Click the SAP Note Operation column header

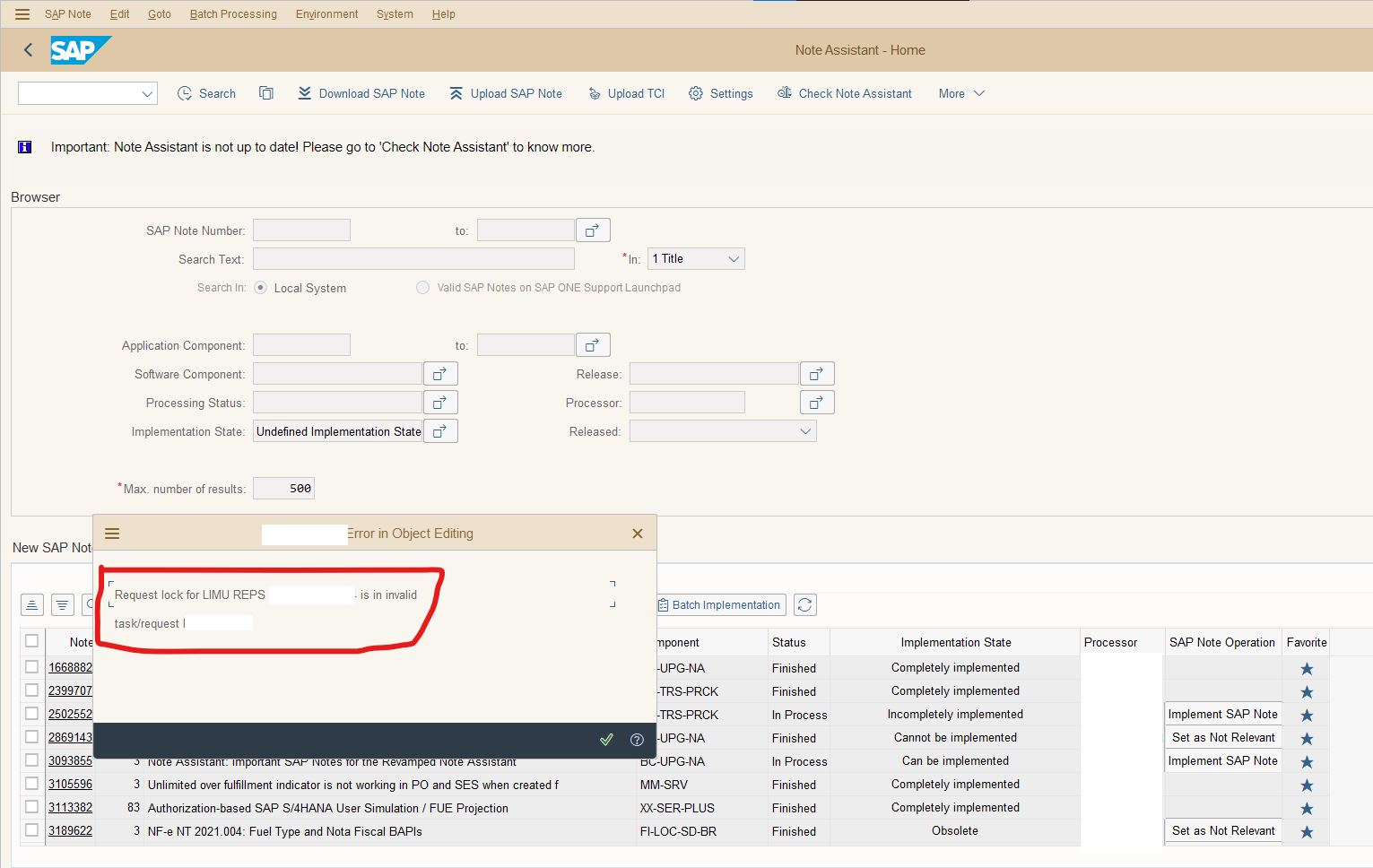point(1222,642)
